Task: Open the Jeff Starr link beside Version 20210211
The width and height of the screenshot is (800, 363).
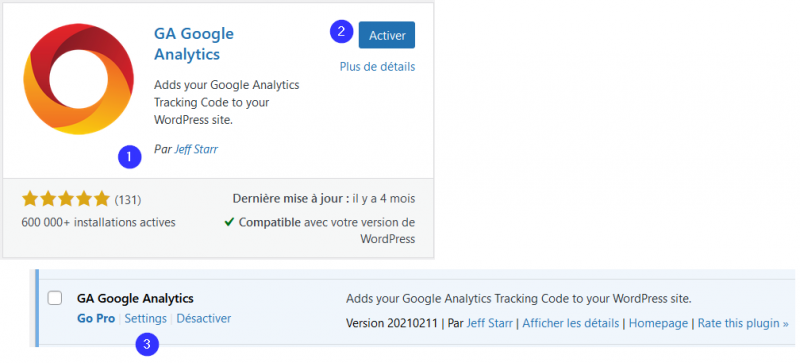Action: tap(489, 323)
